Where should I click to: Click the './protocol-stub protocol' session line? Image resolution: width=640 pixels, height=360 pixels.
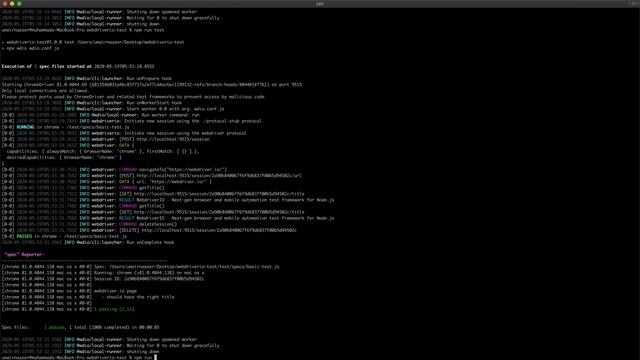[131, 121]
